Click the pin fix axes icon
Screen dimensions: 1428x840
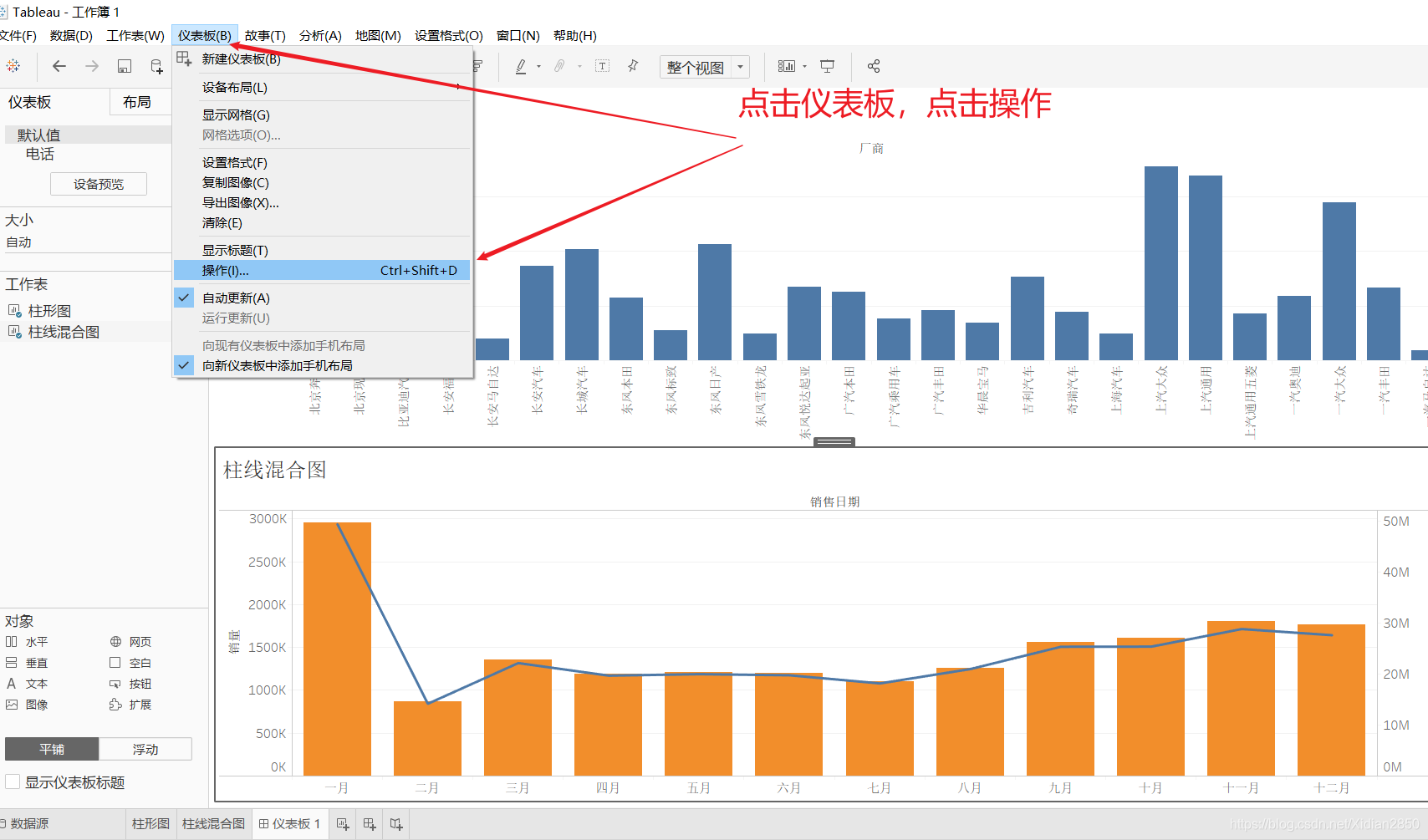point(633,66)
